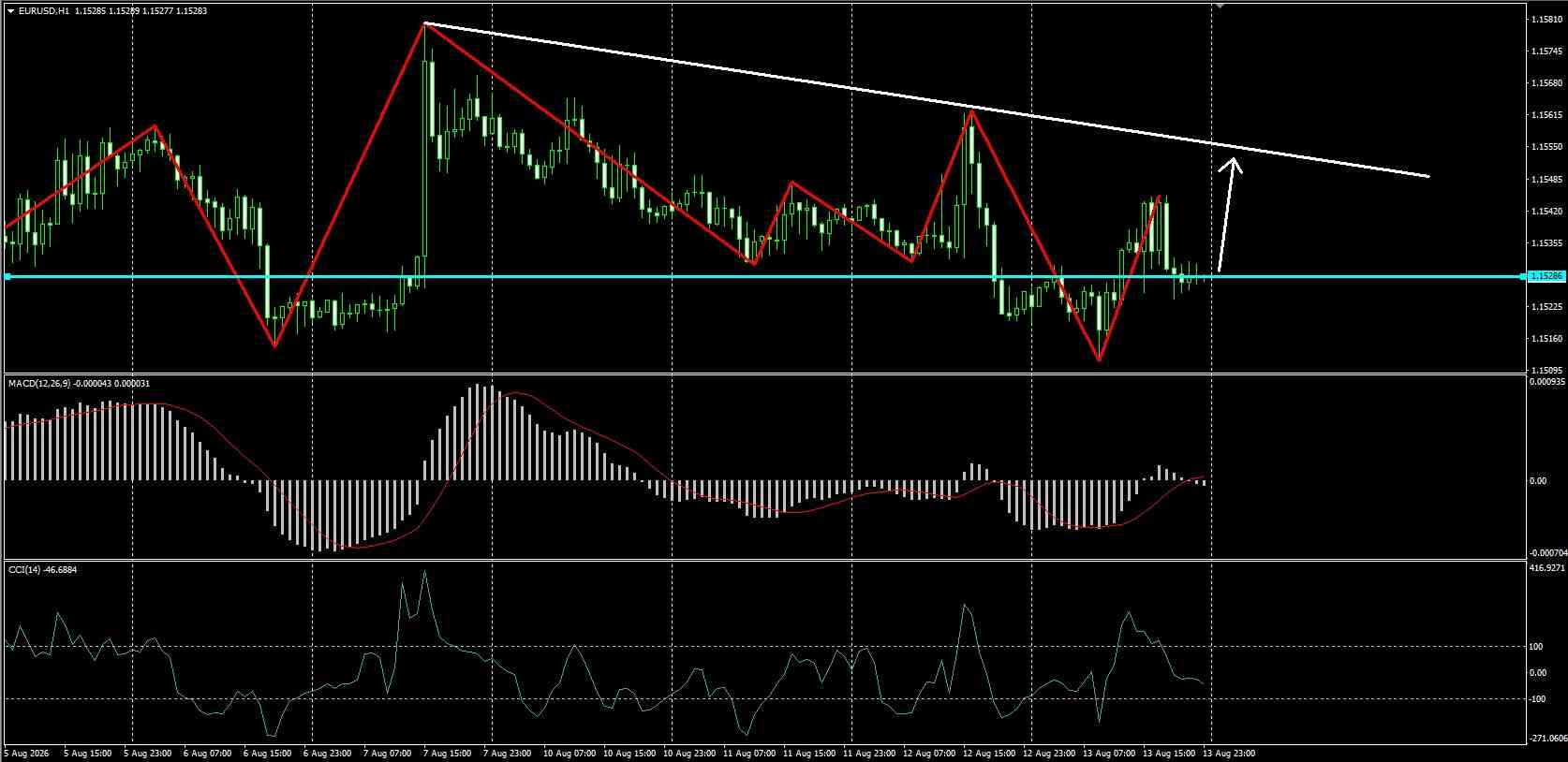This screenshot has width=1568, height=762.
Task: Click the 1.15680 price axis label
Action: (x=1545, y=83)
